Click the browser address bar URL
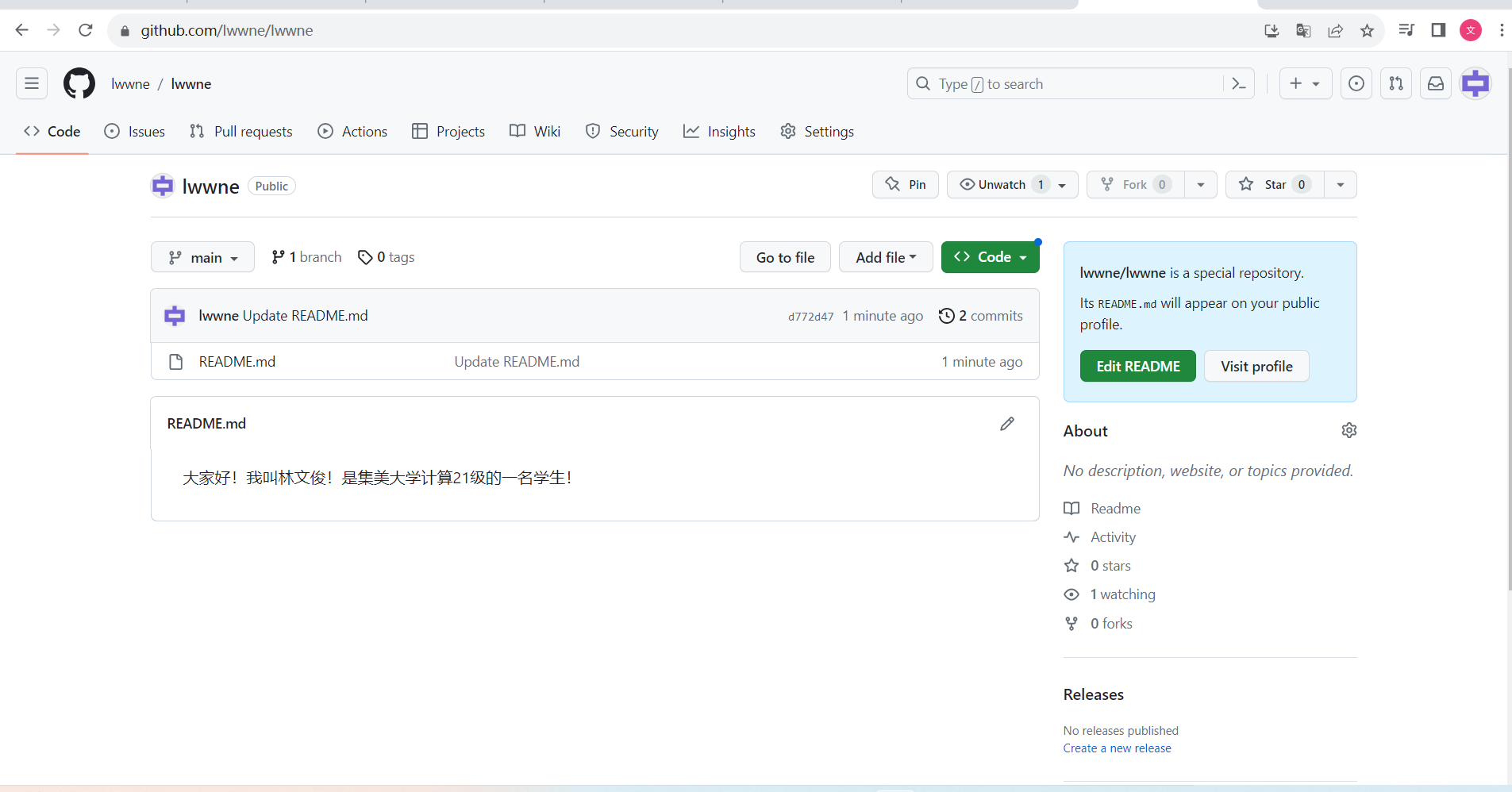Screen dimensions: 1512x792 tap(227, 30)
